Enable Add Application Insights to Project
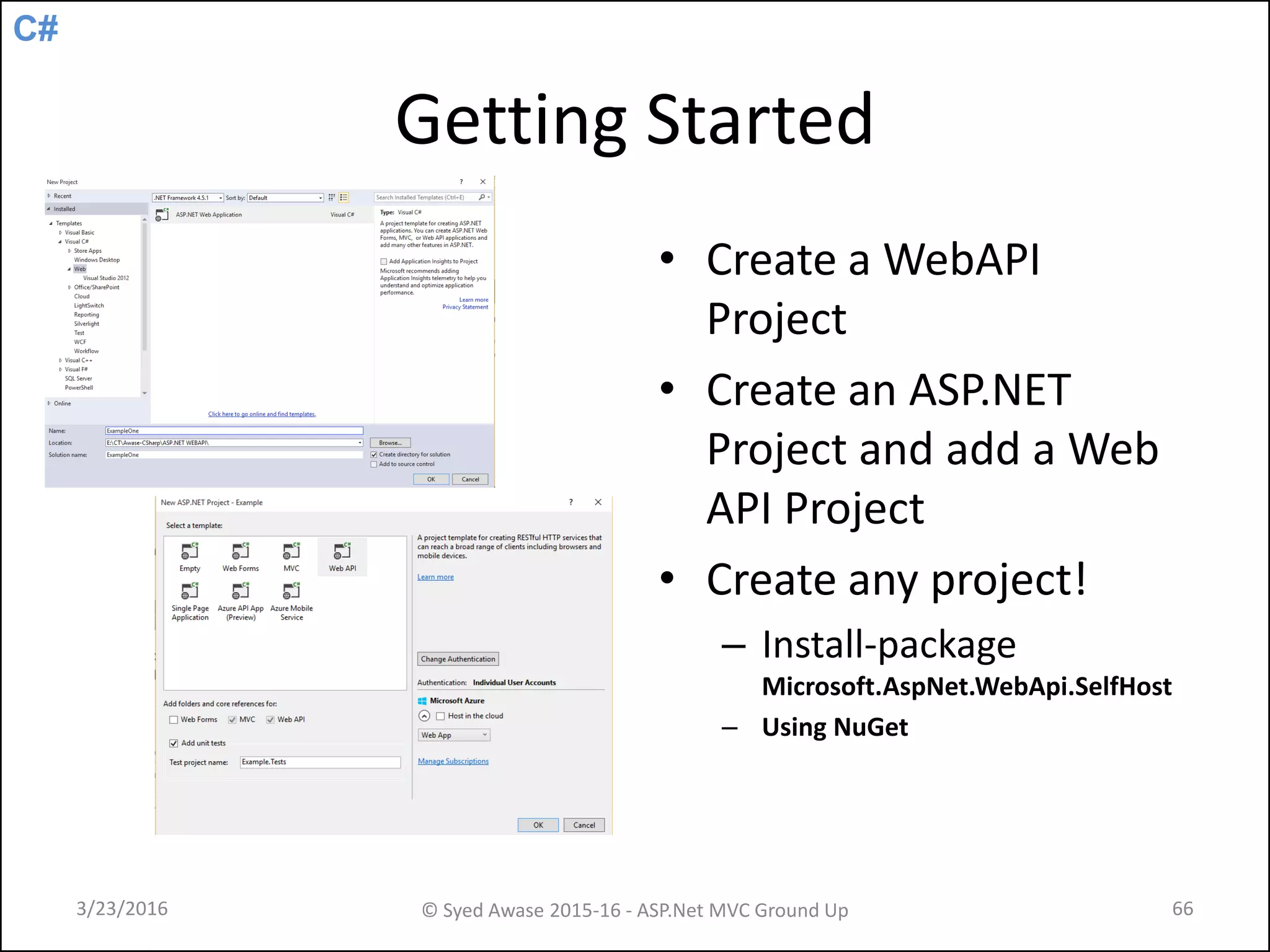 coord(384,262)
